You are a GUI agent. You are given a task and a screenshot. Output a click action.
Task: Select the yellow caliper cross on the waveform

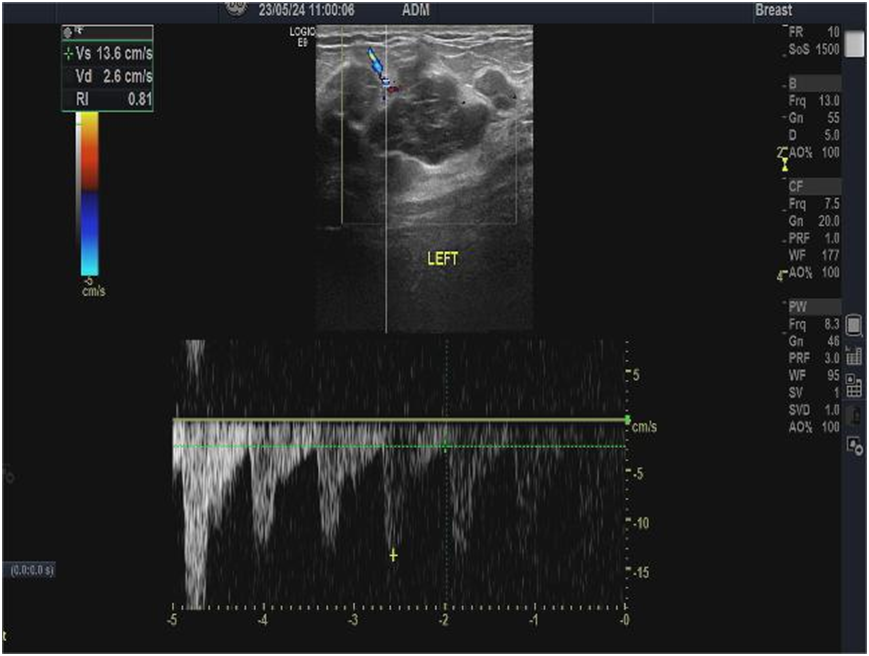click(393, 555)
